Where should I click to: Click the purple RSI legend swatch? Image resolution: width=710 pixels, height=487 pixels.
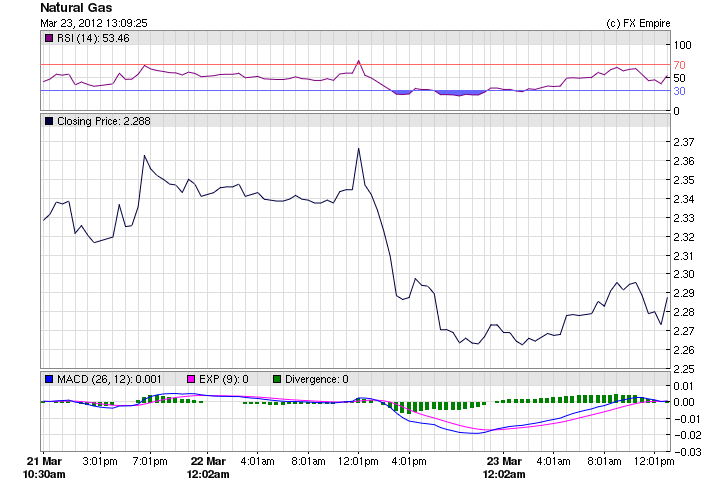(x=49, y=38)
